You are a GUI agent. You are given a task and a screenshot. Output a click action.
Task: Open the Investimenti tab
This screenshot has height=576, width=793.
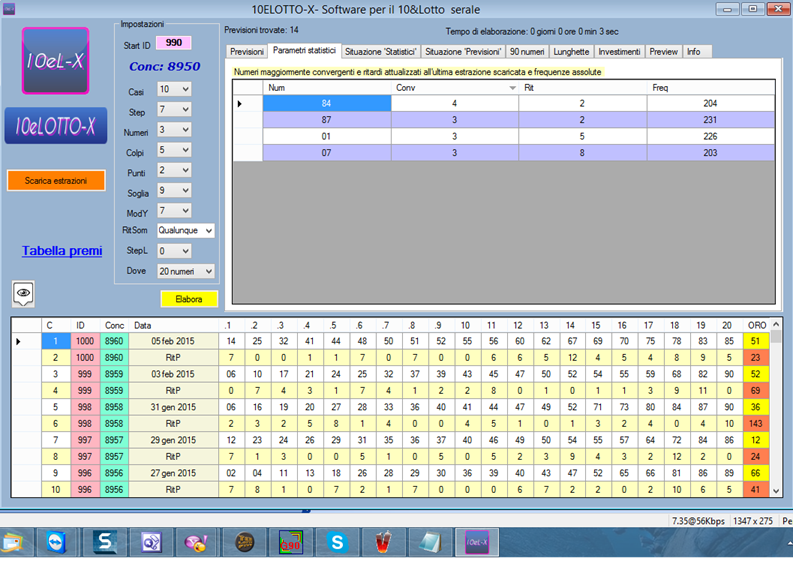619,52
